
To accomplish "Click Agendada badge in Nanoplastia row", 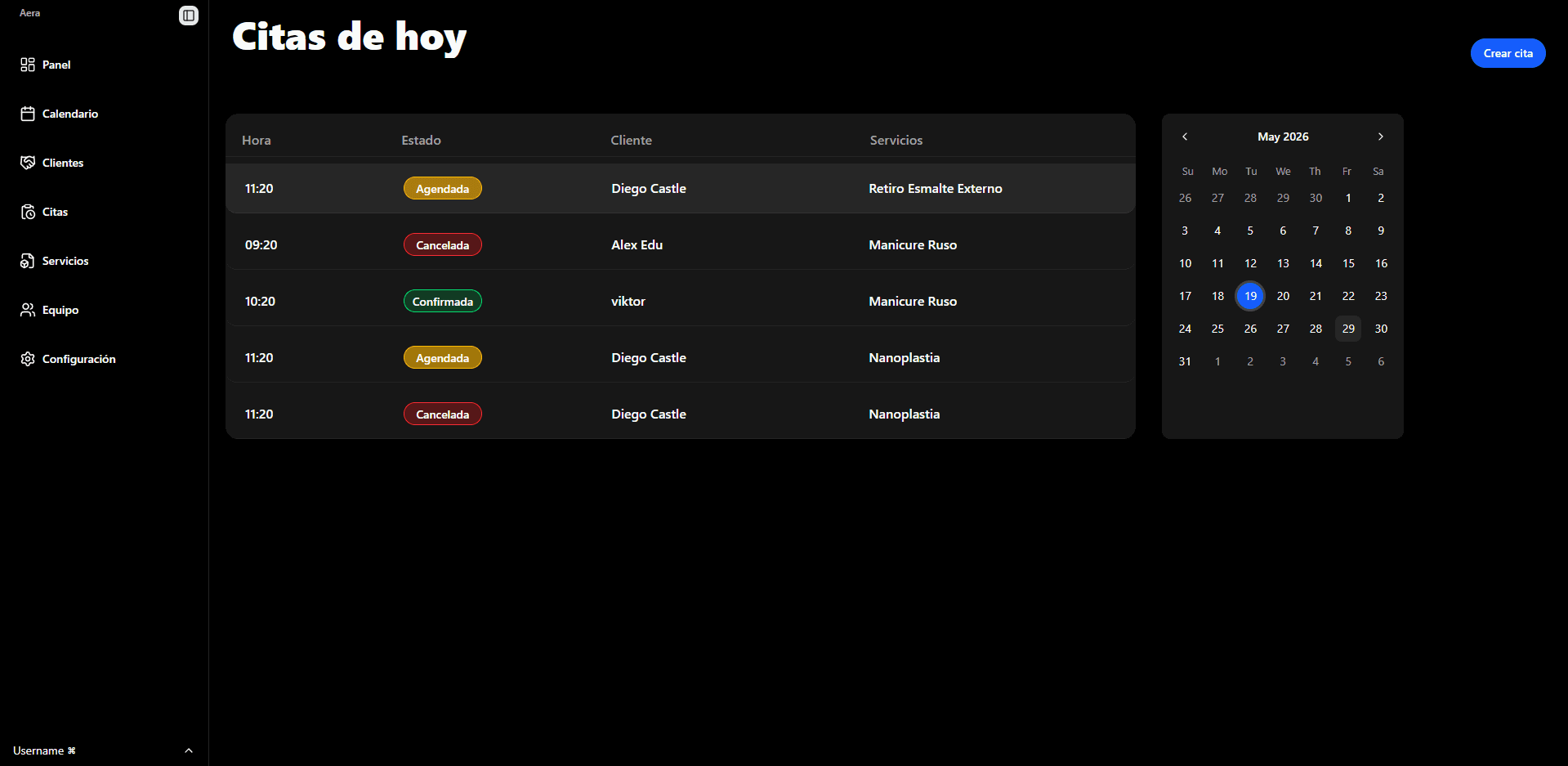I will pyautogui.click(x=442, y=358).
